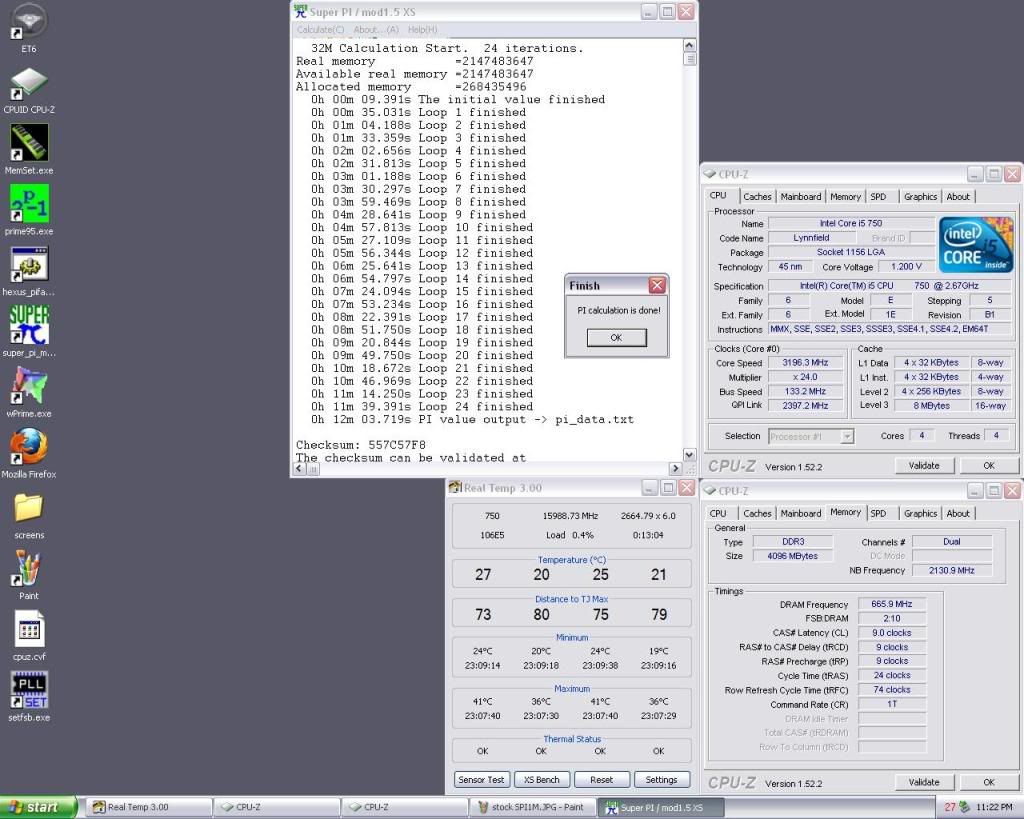Image resolution: width=1024 pixels, height=819 pixels.
Task: Run Sensor Test in Real Temp
Action: pos(481,780)
